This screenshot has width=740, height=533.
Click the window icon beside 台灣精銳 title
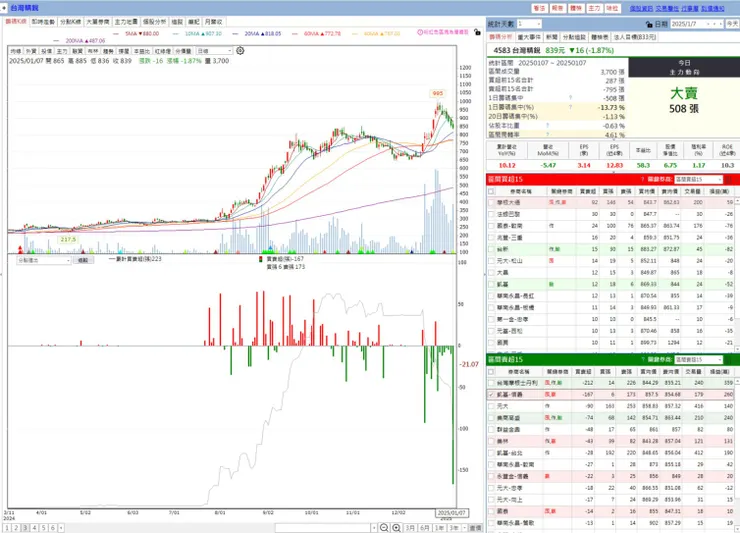tap(4, 8)
